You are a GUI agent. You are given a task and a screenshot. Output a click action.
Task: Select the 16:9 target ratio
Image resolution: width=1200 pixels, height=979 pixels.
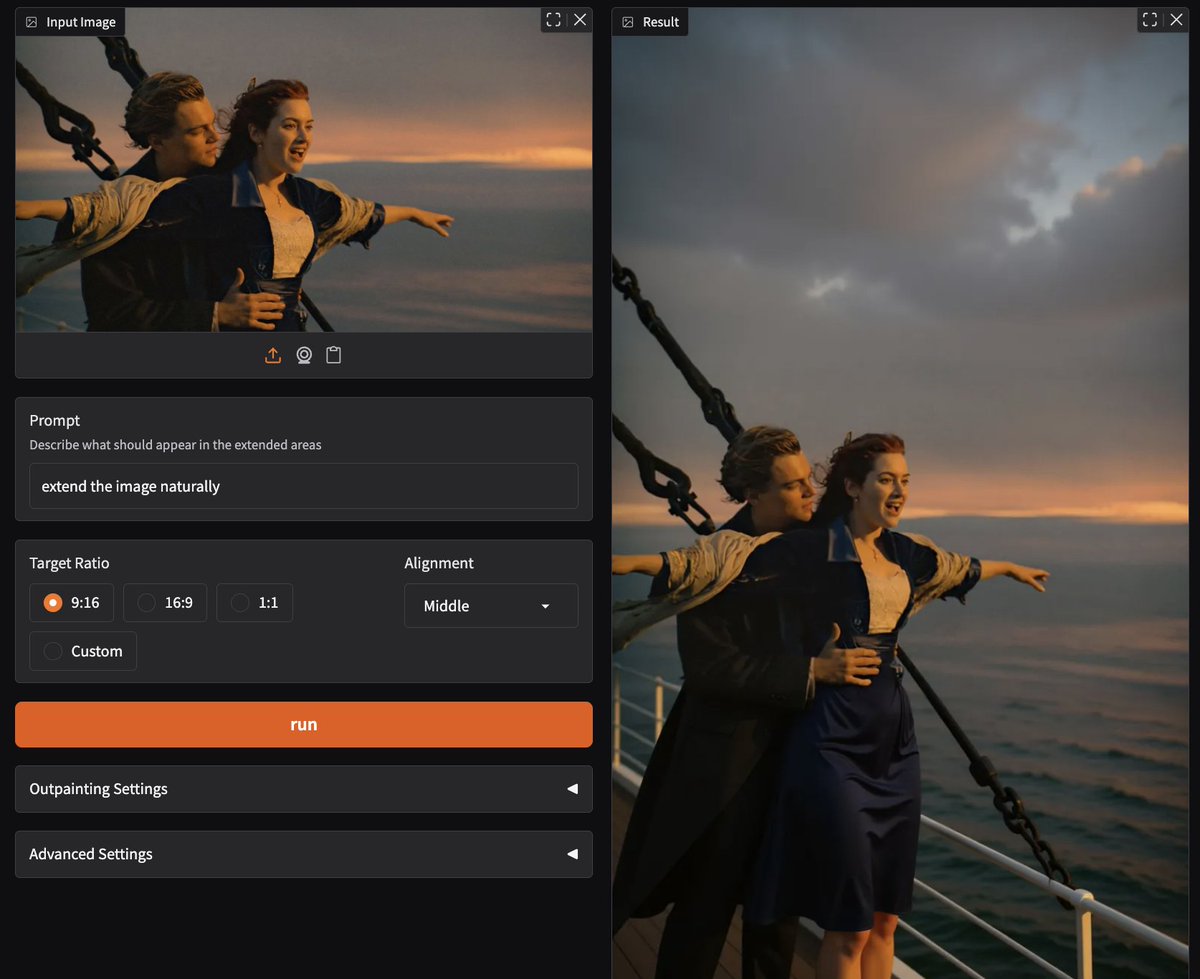click(x=165, y=603)
